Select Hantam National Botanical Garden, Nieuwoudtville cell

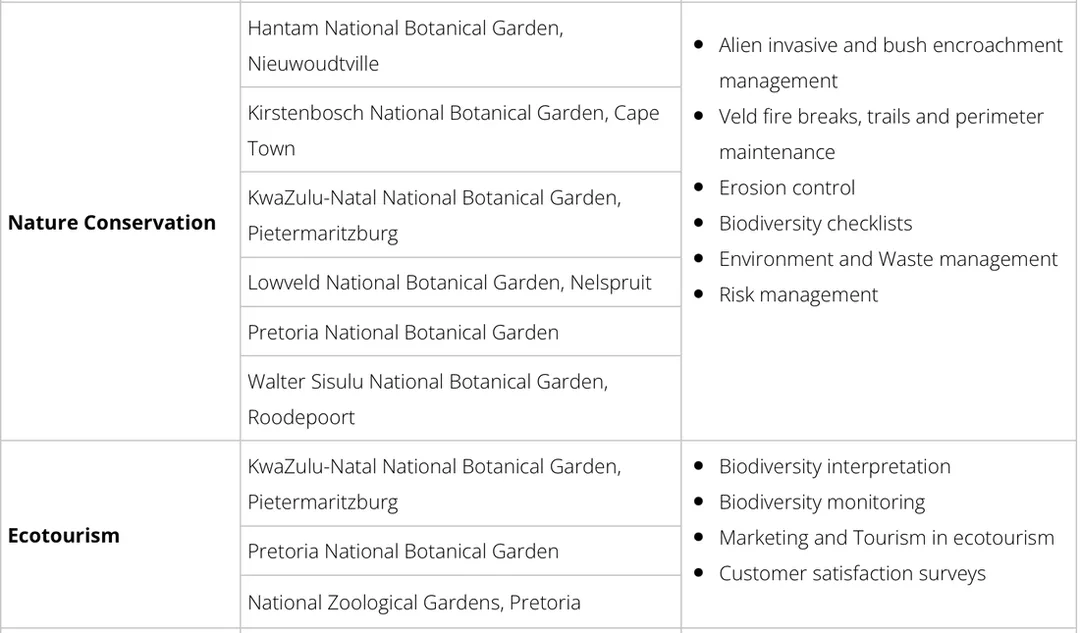pos(405,46)
